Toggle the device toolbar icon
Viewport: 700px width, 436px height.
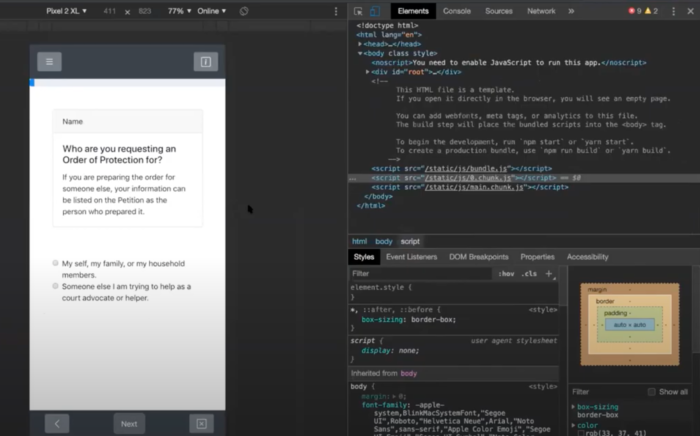(375, 11)
